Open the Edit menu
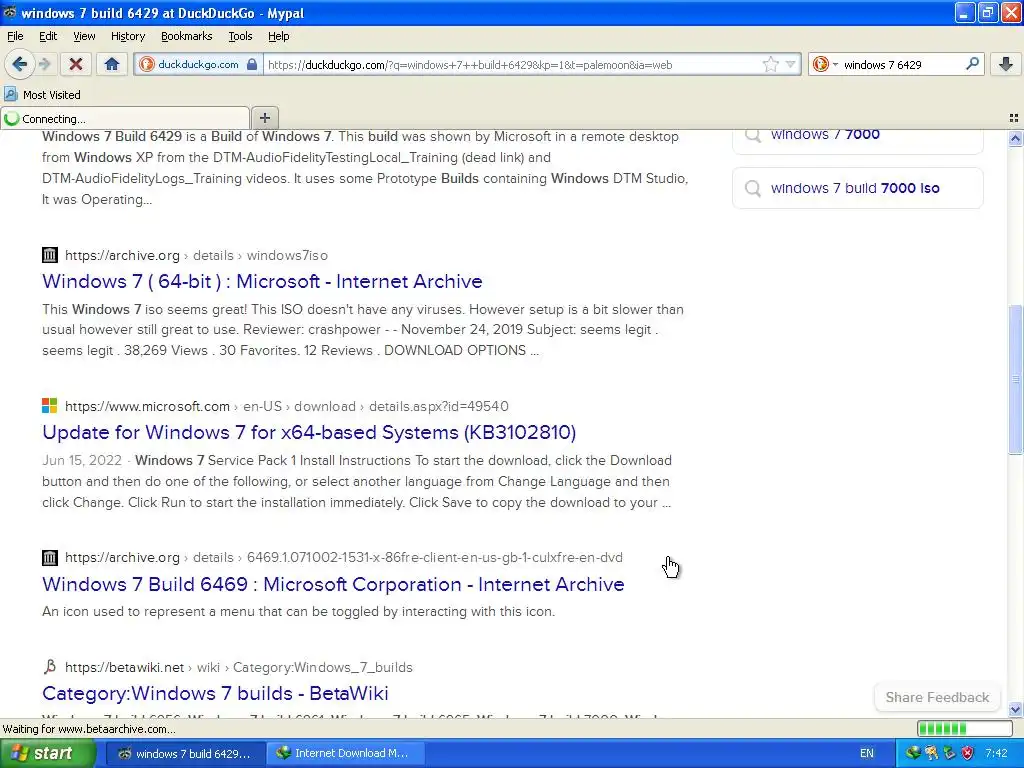The image size is (1024, 768). click(x=48, y=36)
